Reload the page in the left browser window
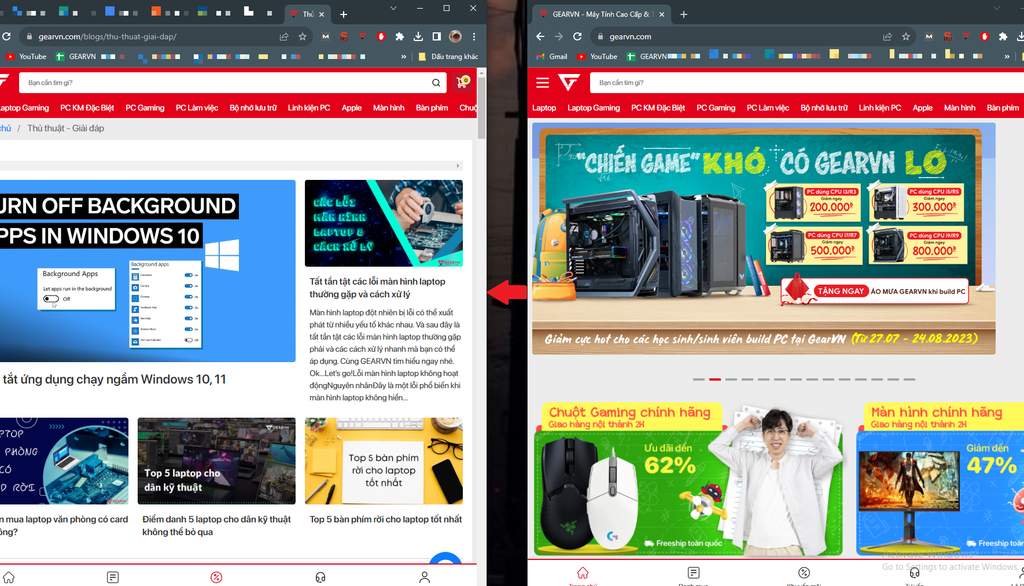Screen dimensions: 1024x586 (x=6, y=37)
